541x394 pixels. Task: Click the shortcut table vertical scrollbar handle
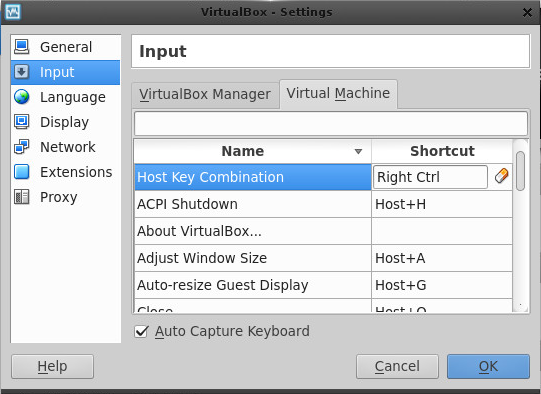(x=520, y=171)
